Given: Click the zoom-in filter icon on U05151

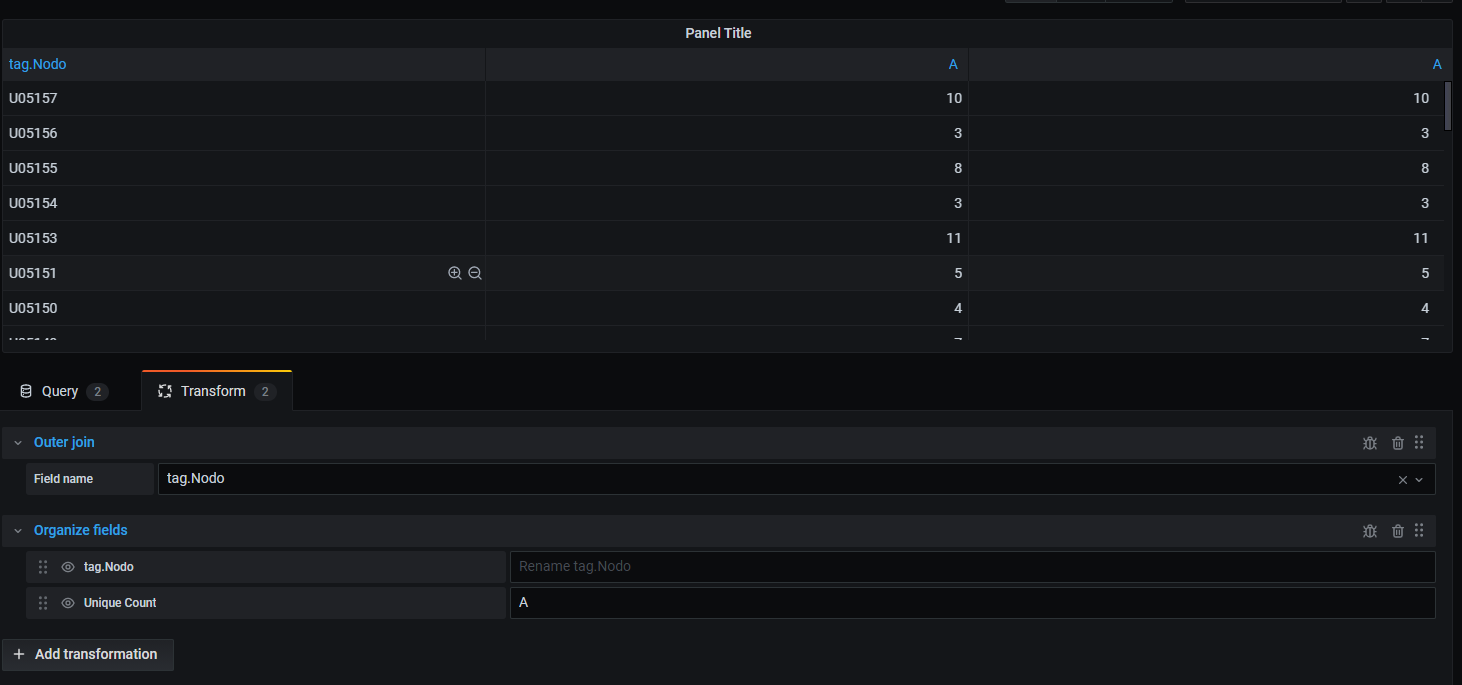Looking at the screenshot, I should pos(455,273).
